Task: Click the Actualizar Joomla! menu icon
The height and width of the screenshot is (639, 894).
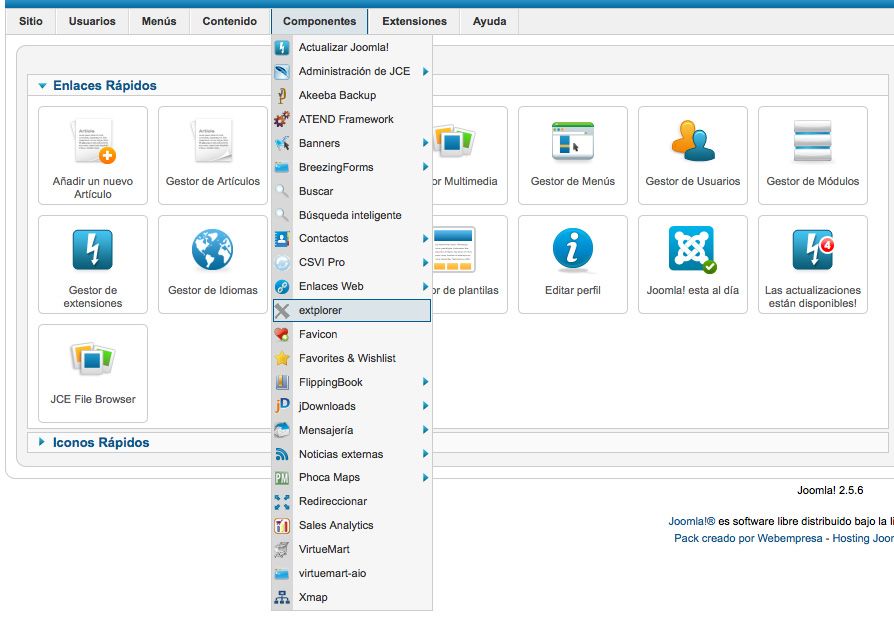Action: [282, 47]
